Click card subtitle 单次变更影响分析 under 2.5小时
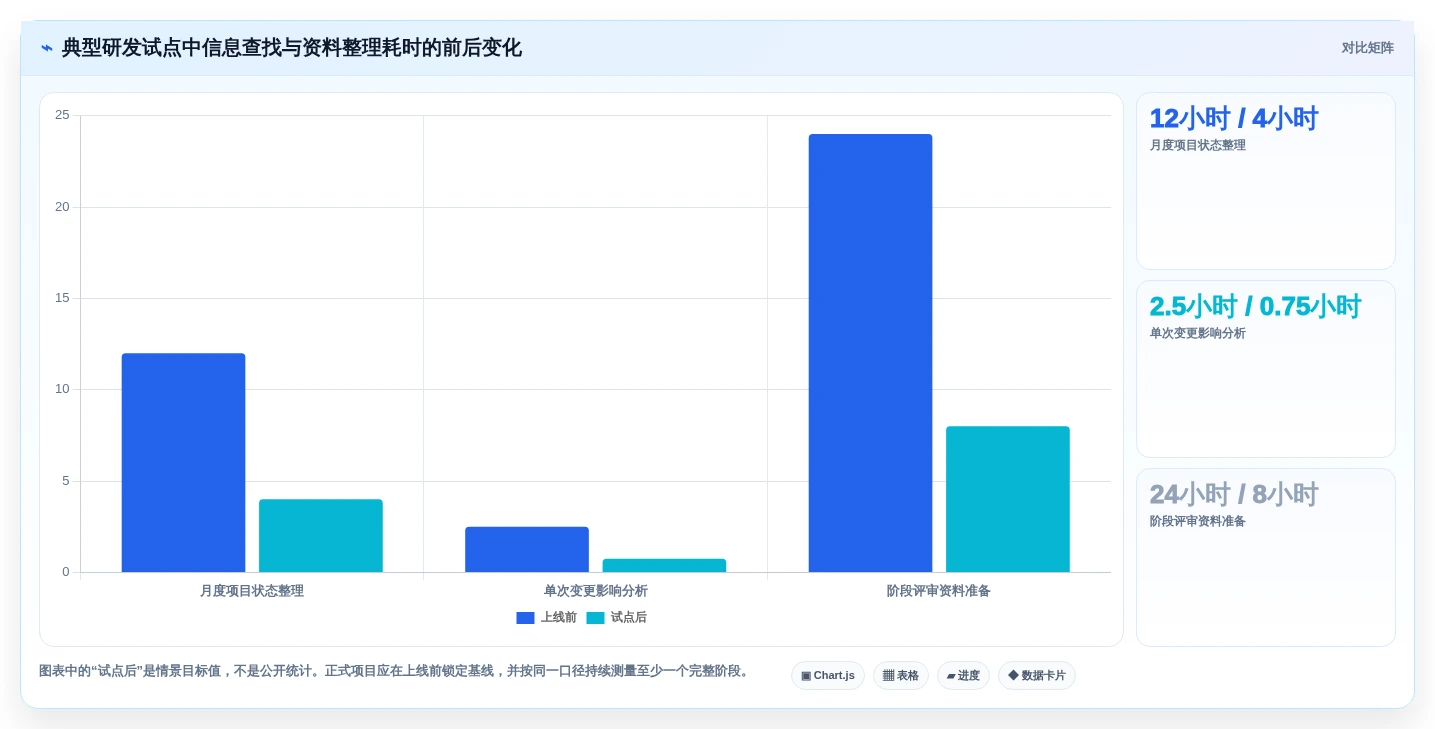This screenshot has height=729, width=1435. [x=1198, y=333]
